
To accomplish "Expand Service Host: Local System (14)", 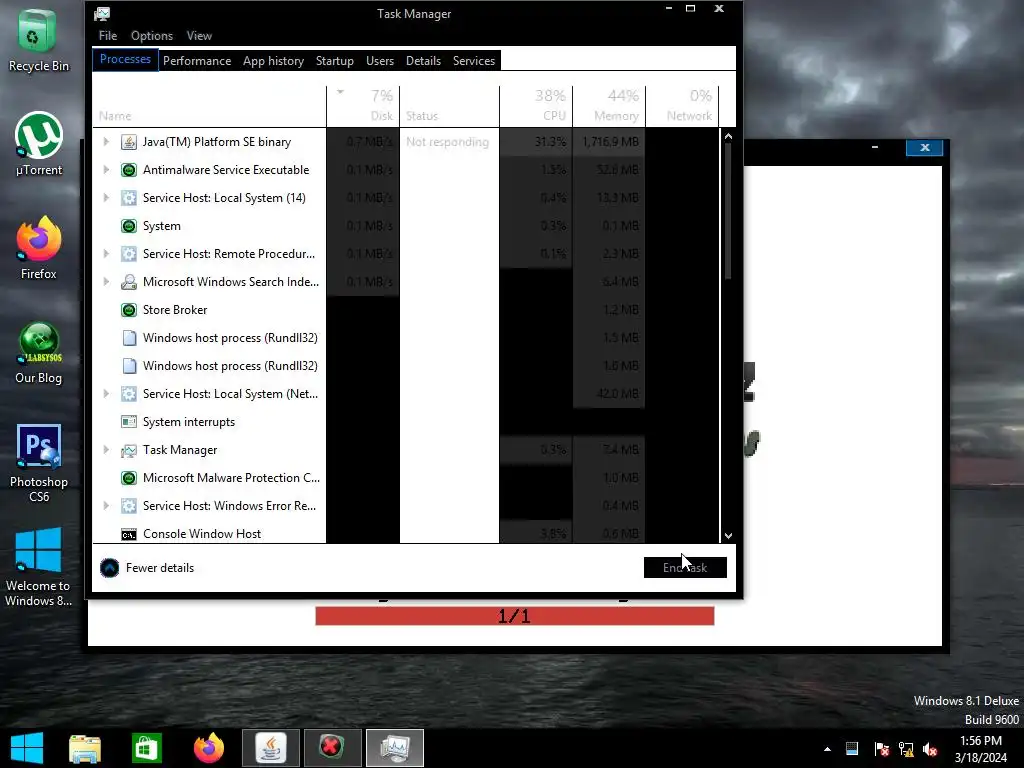I will coord(106,198).
